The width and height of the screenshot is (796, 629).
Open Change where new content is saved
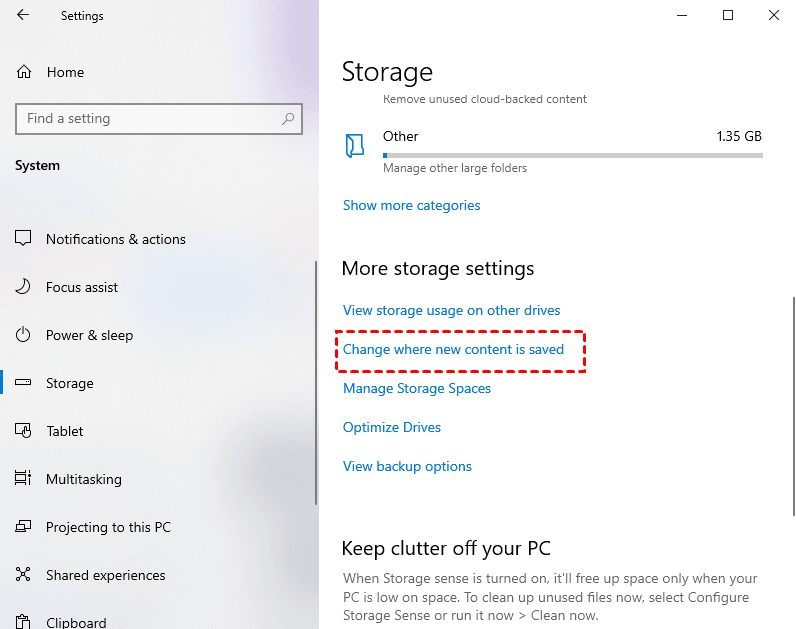click(453, 349)
